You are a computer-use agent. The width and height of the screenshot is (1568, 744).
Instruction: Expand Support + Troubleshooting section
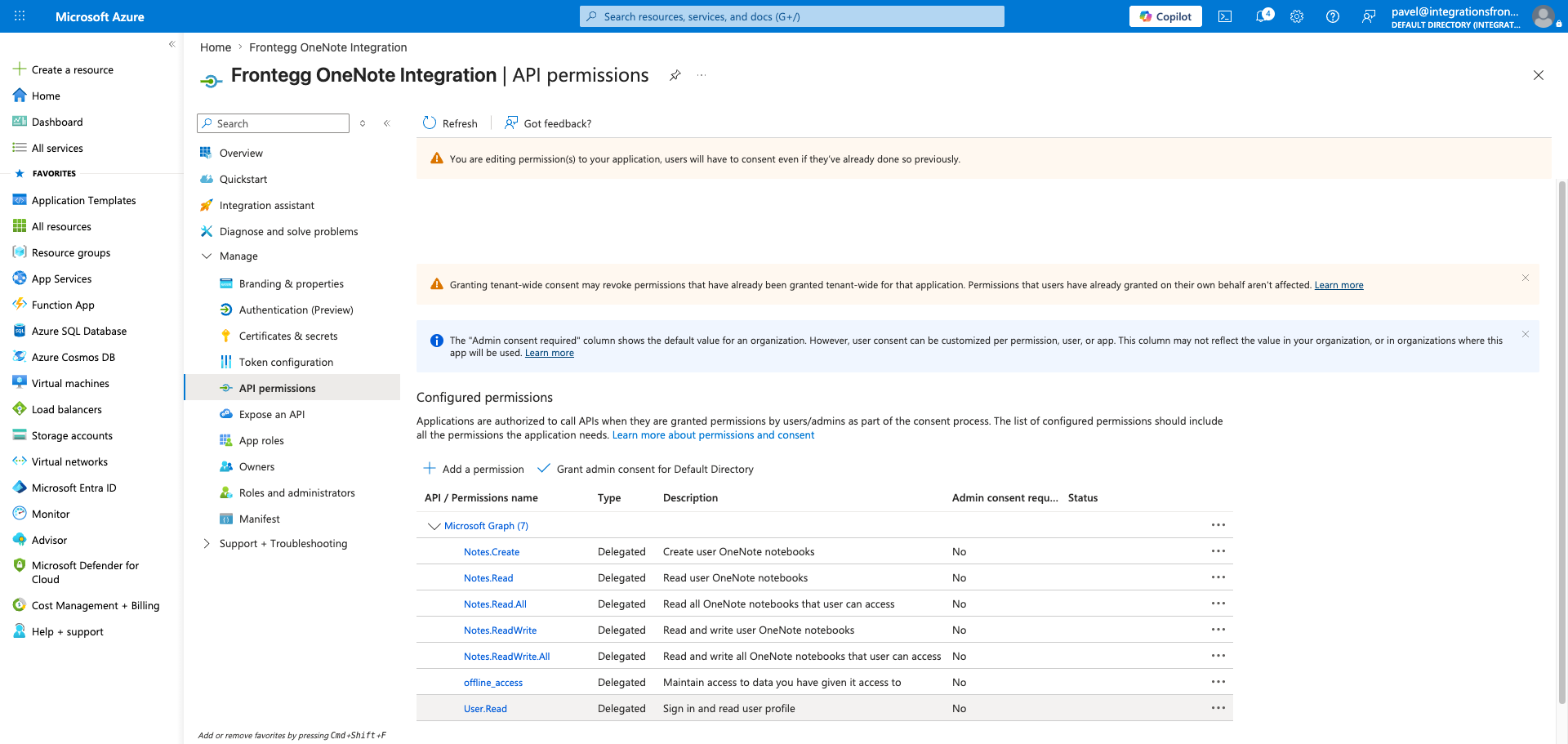tap(207, 544)
